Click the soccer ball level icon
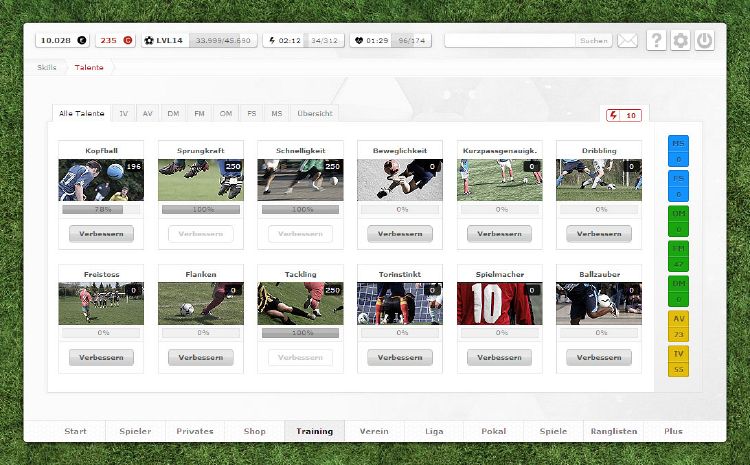 (150, 40)
